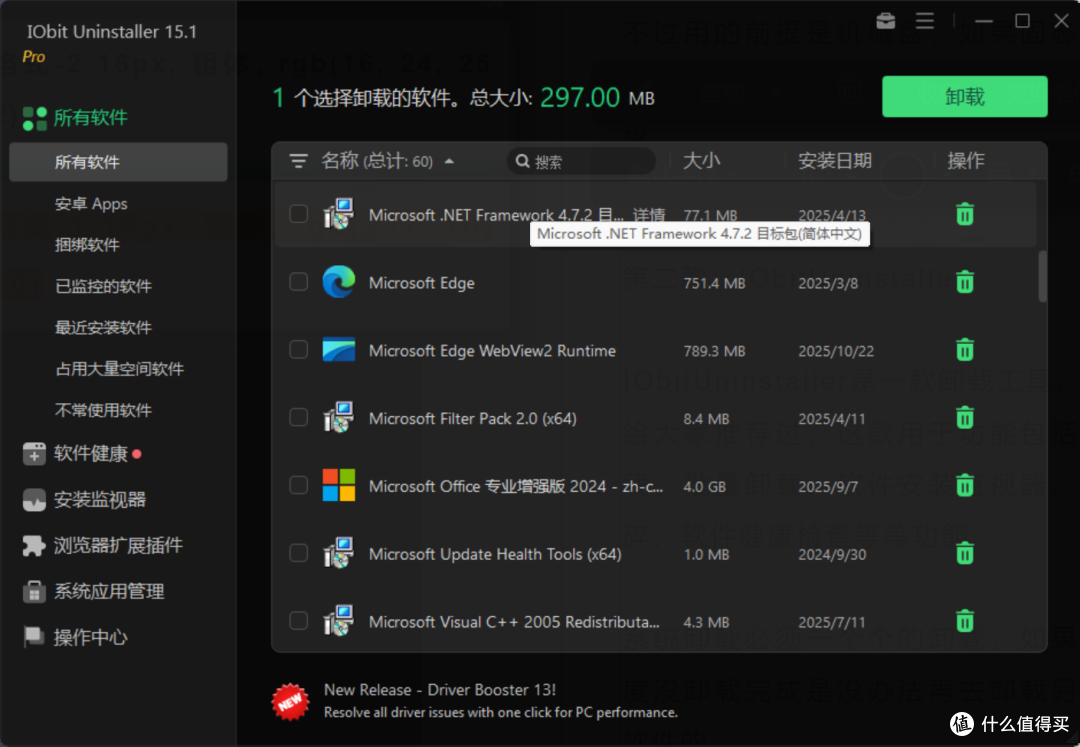This screenshot has height=747, width=1080.
Task: Tick checkbox for Microsoft .NET Framework 4.7.2
Action: (x=298, y=214)
